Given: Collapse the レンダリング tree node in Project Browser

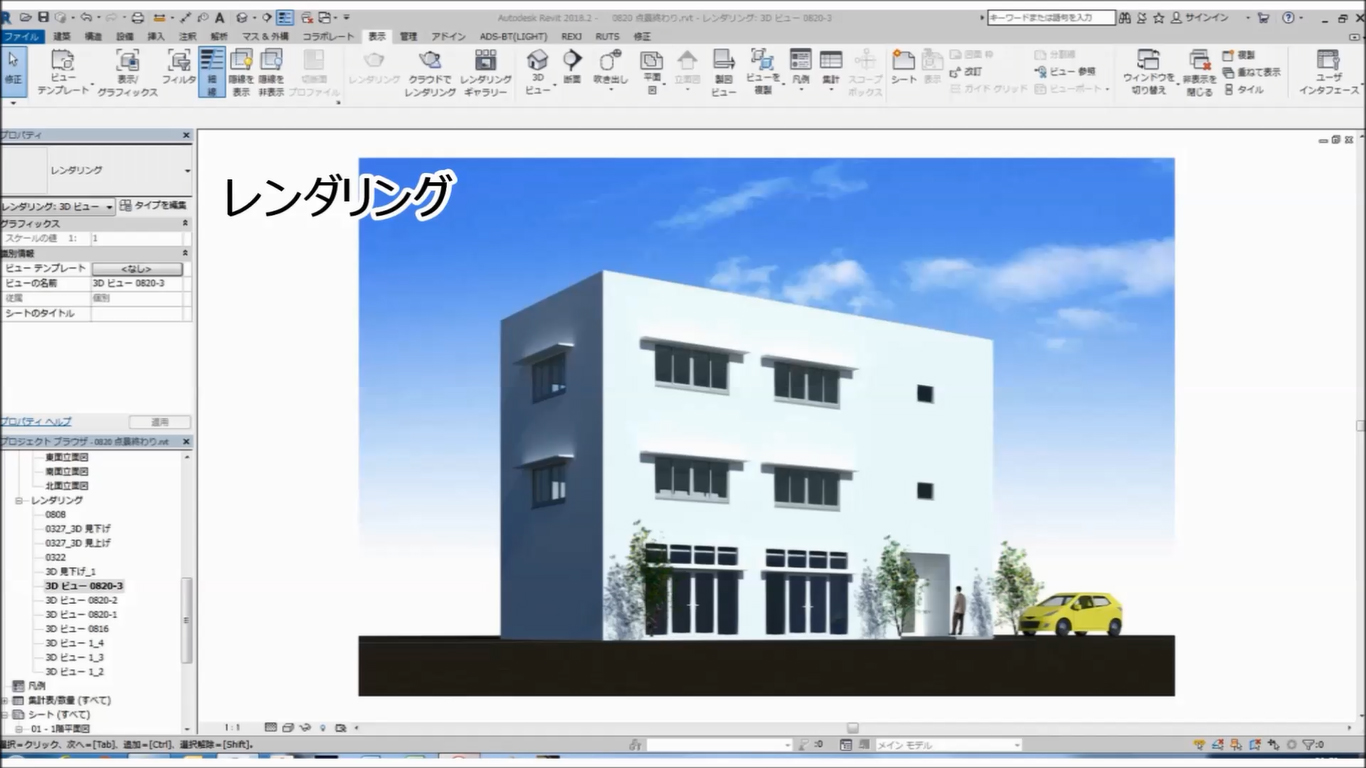Looking at the screenshot, I should [19, 500].
